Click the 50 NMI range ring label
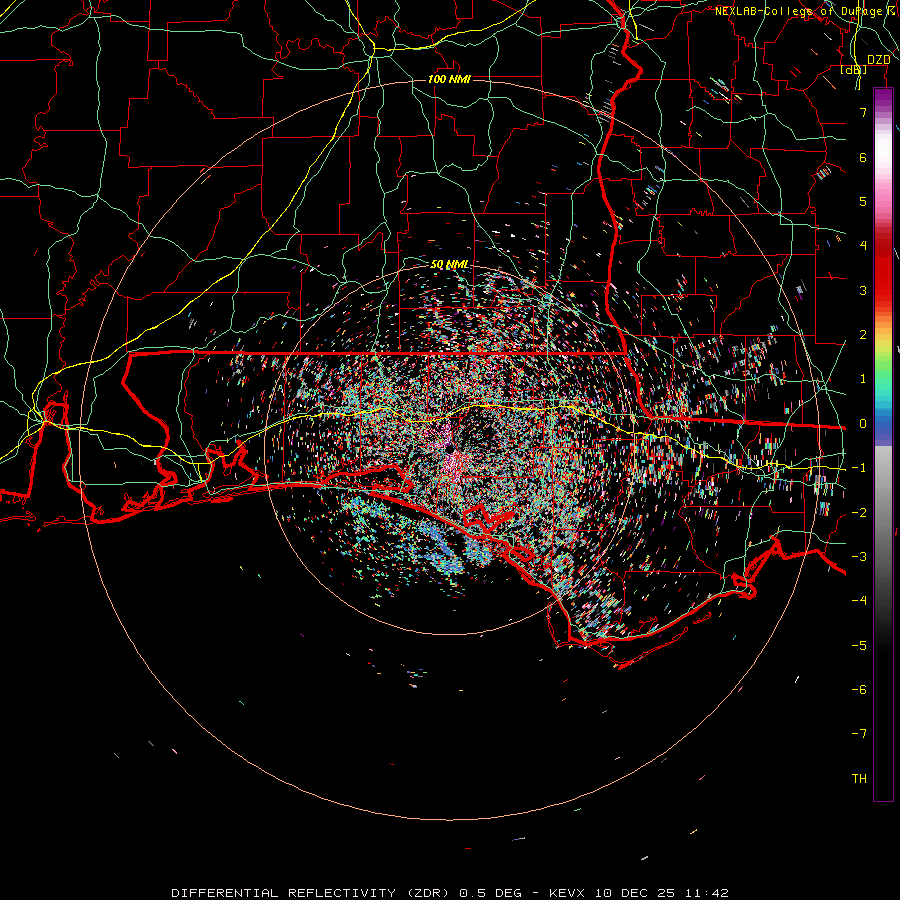The image size is (900, 900). coord(449,264)
